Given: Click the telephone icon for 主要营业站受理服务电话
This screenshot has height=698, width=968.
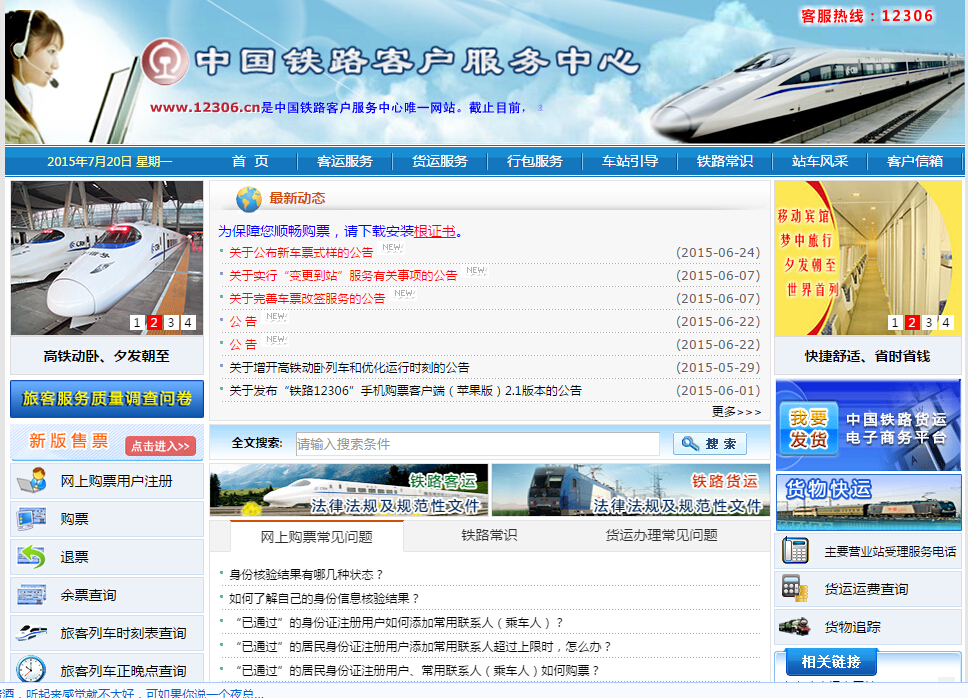Looking at the screenshot, I should click(x=795, y=551).
